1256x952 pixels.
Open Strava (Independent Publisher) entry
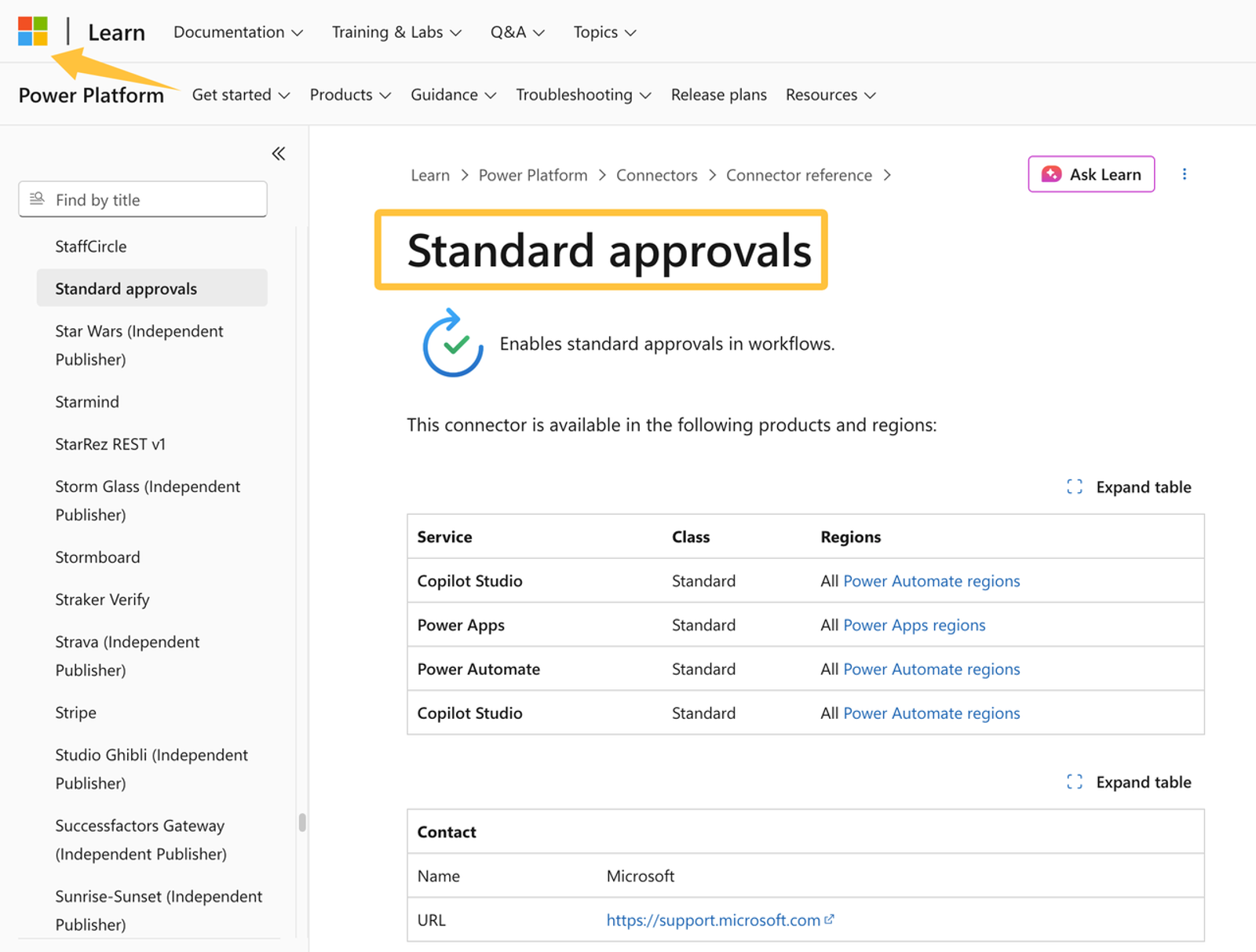(127, 656)
